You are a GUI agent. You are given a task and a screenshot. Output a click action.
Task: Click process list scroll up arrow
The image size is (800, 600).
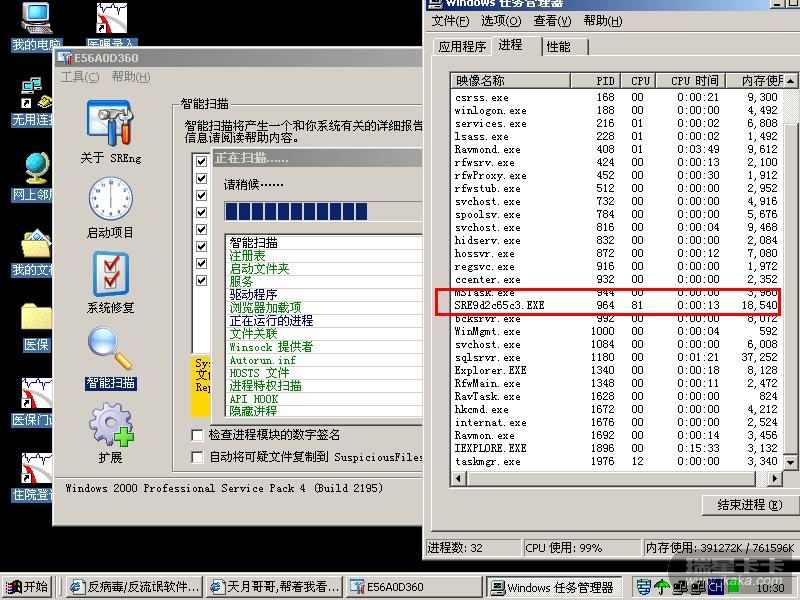point(790,81)
